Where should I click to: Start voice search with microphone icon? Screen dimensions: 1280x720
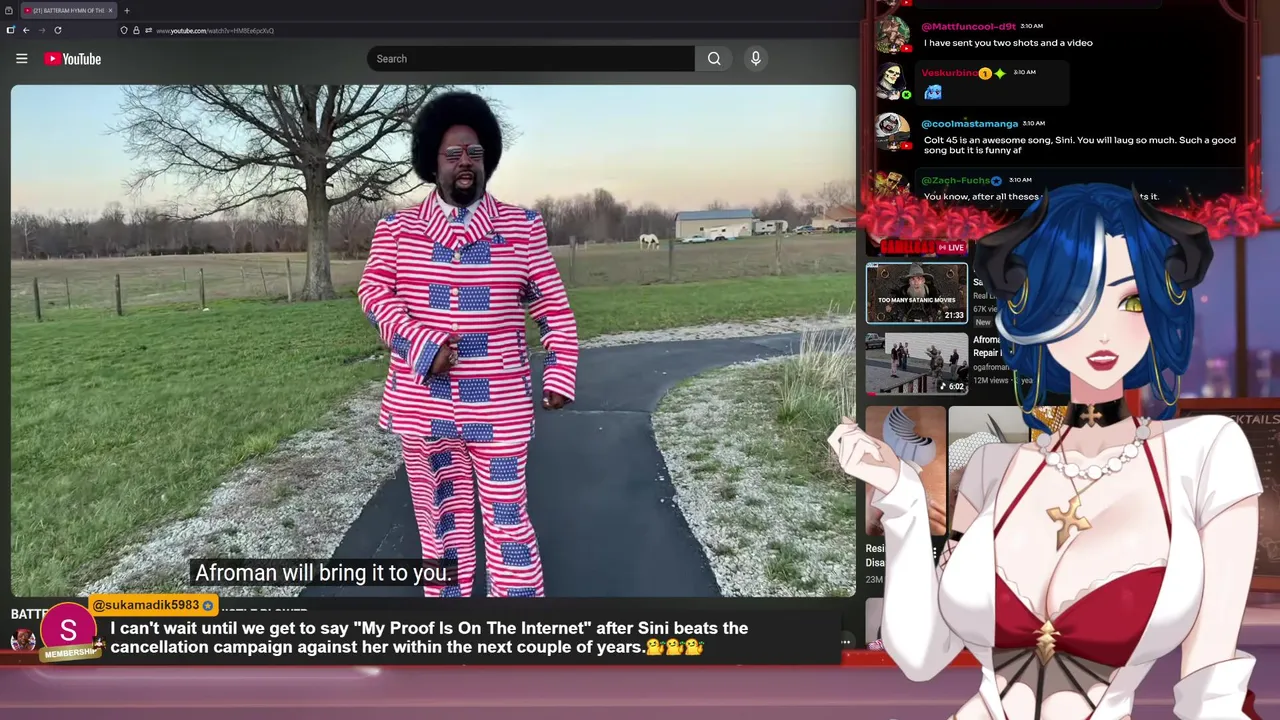click(x=756, y=59)
